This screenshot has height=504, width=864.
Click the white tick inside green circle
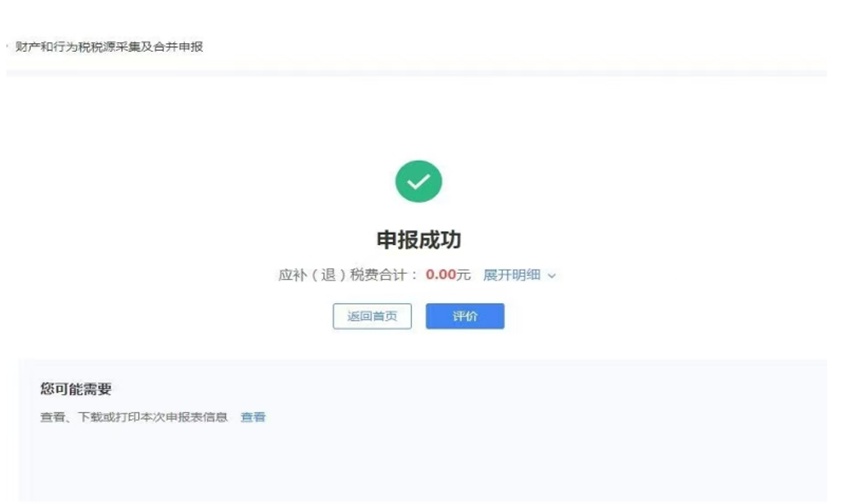419,181
